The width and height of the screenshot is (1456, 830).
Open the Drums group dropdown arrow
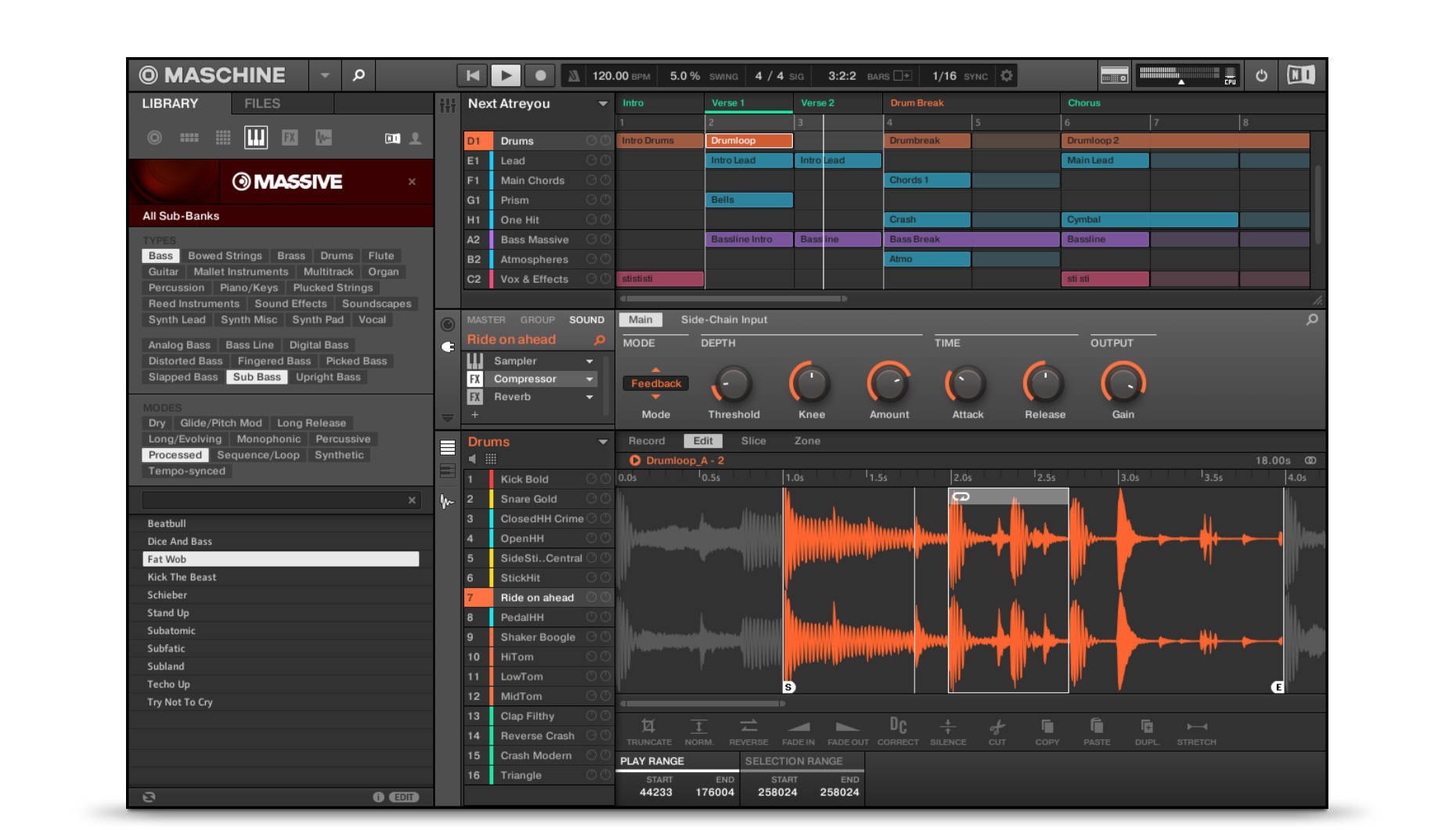(603, 442)
